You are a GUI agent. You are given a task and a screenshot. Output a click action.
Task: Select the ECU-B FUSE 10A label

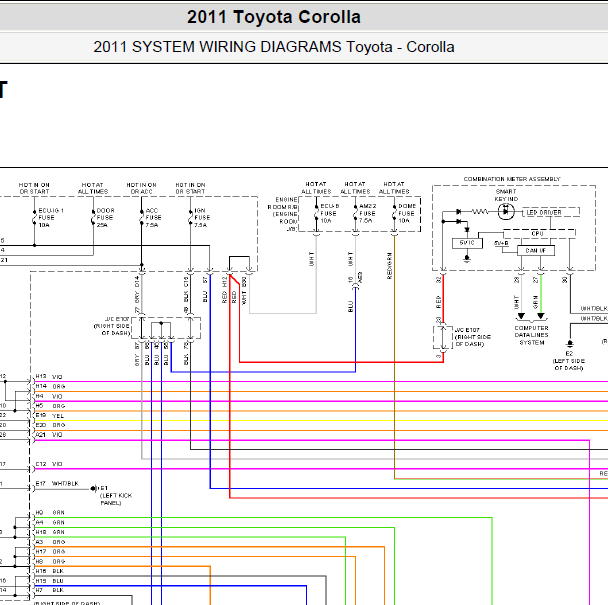point(329,213)
